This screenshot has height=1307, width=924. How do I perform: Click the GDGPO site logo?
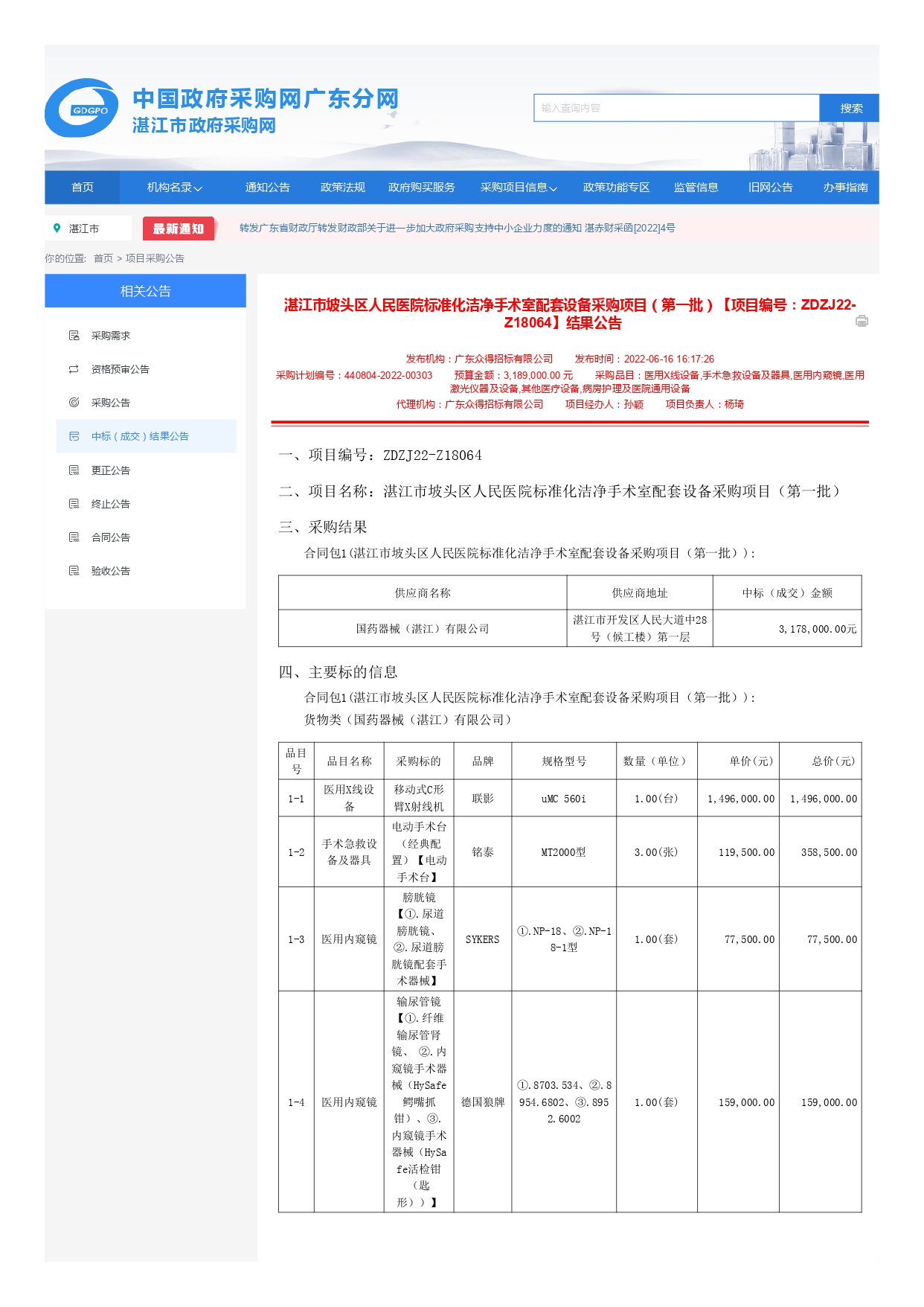pyautogui.click(x=82, y=109)
